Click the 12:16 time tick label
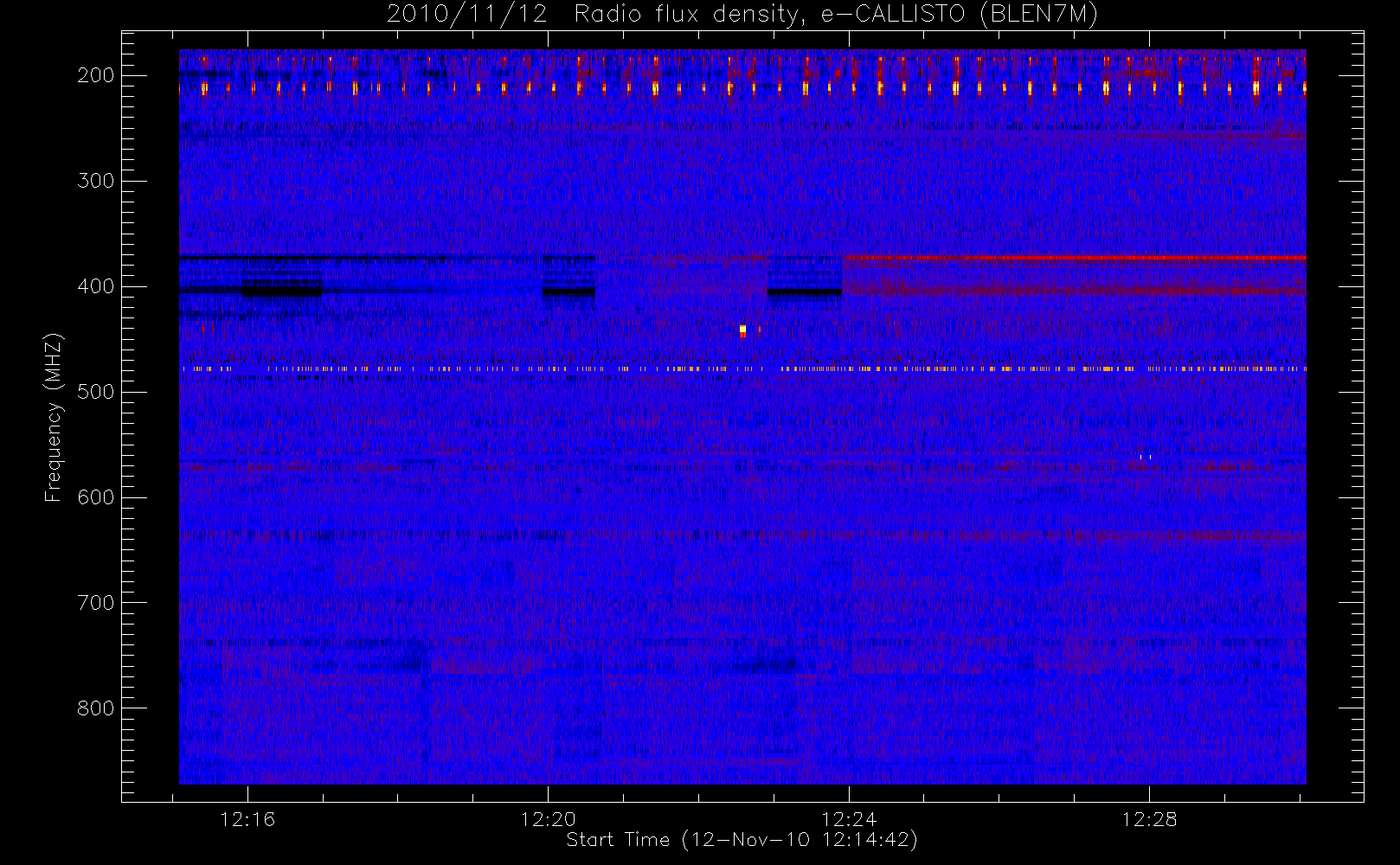Viewport: 1400px width, 865px height. 247,819
